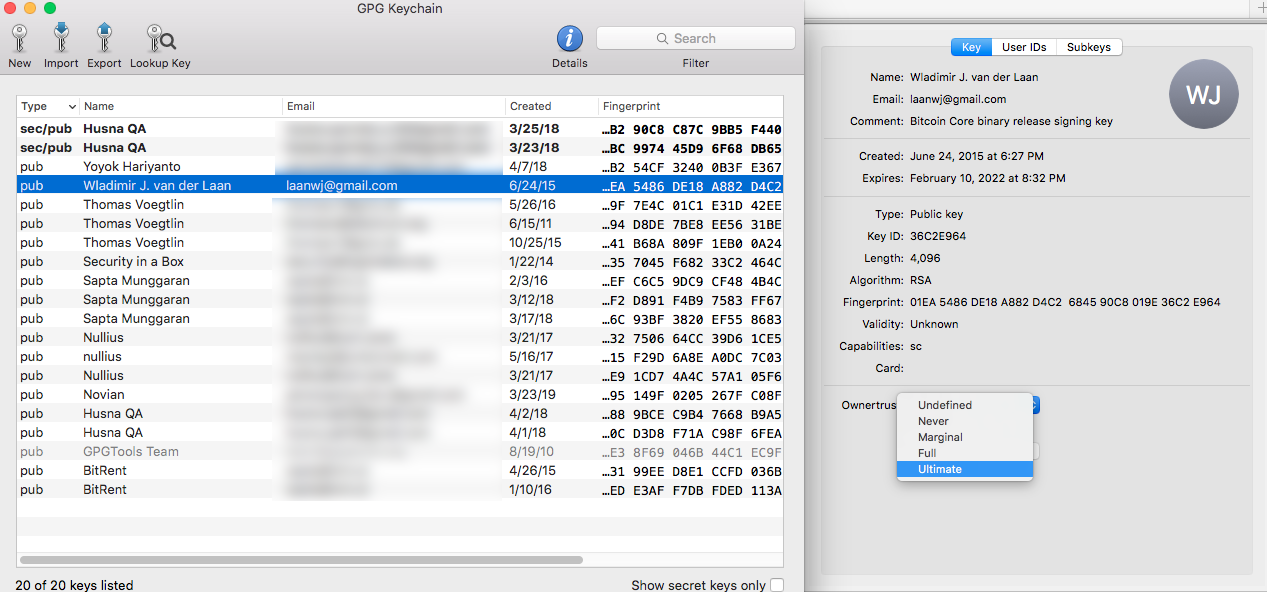
Task: Click the Import key toolbar icon
Action: point(61,46)
